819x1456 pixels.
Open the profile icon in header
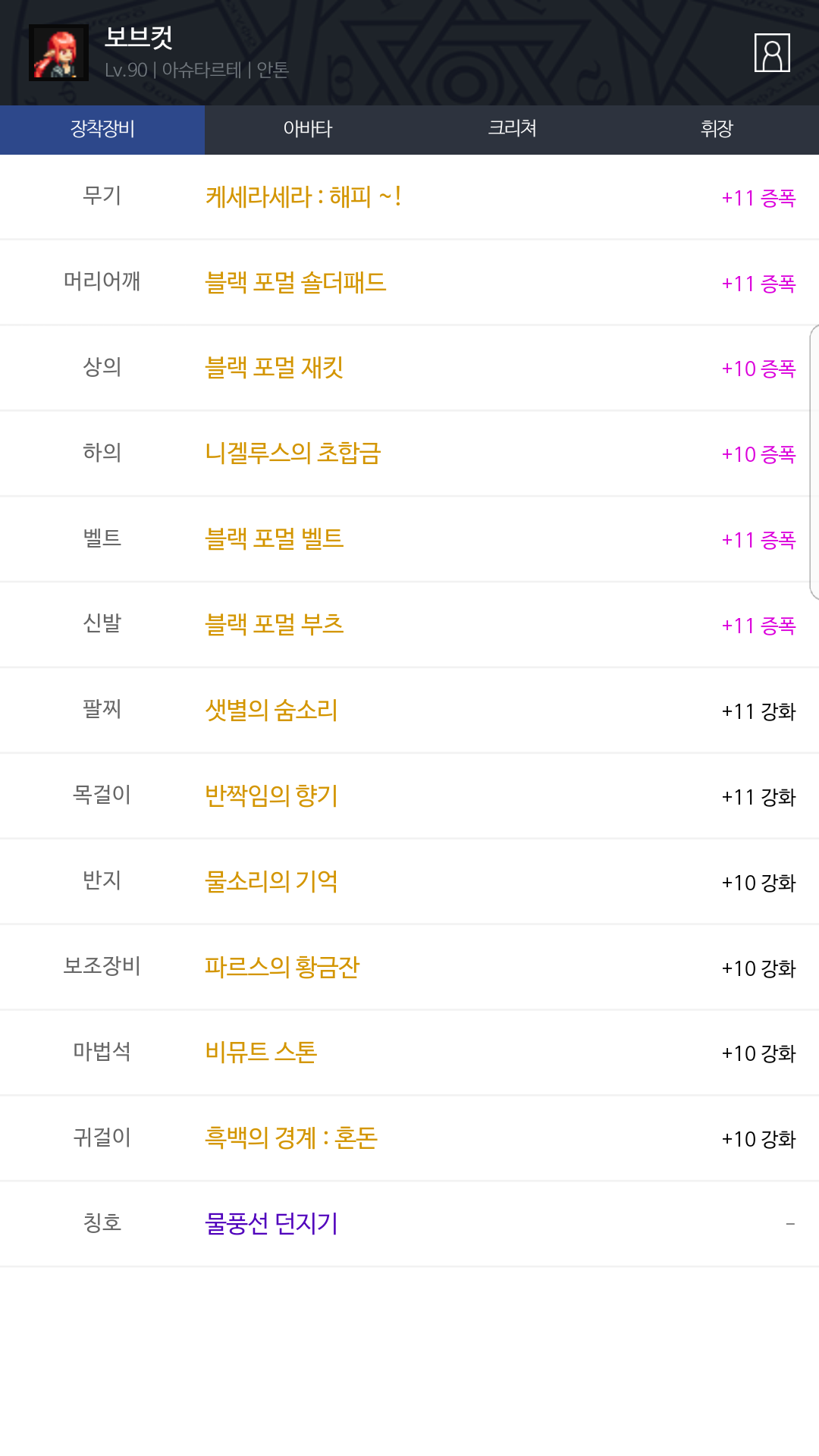coord(772,53)
